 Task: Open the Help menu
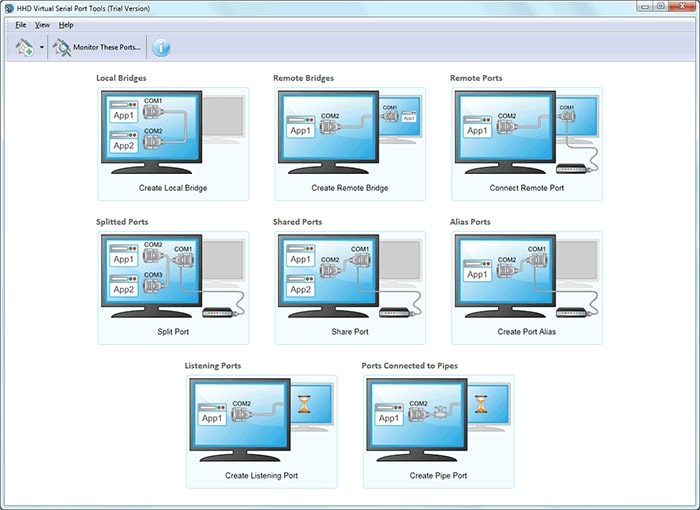66,24
